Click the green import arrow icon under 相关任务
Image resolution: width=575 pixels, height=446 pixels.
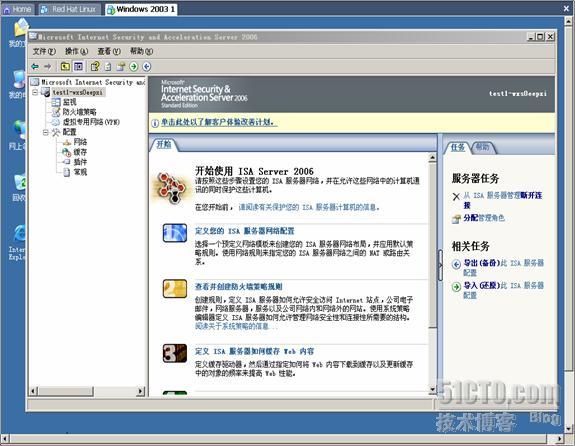(456, 287)
